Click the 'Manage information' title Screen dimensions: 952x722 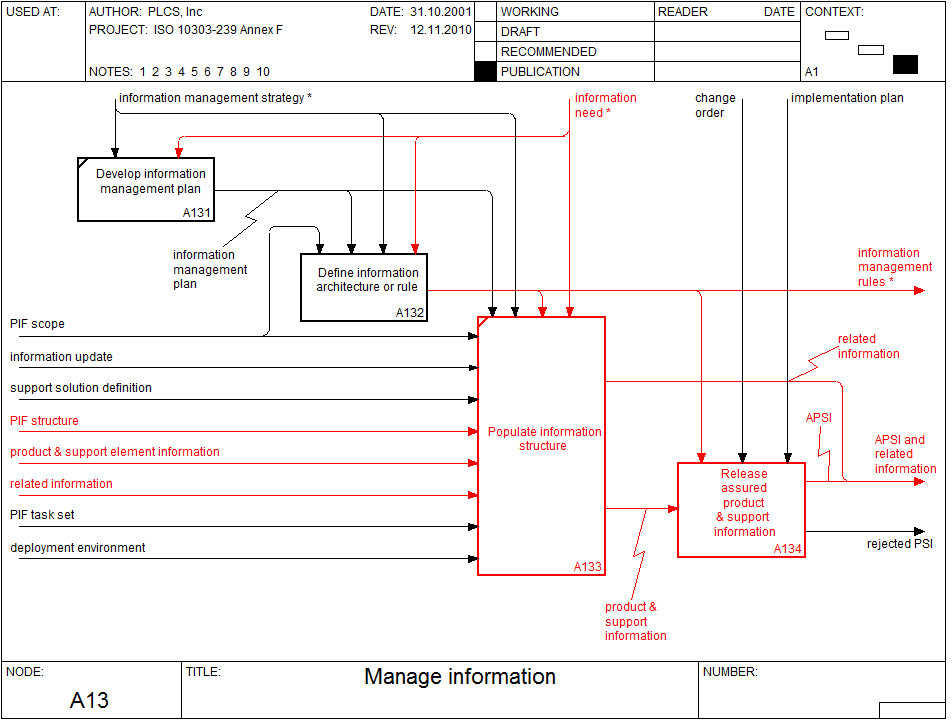click(x=460, y=676)
